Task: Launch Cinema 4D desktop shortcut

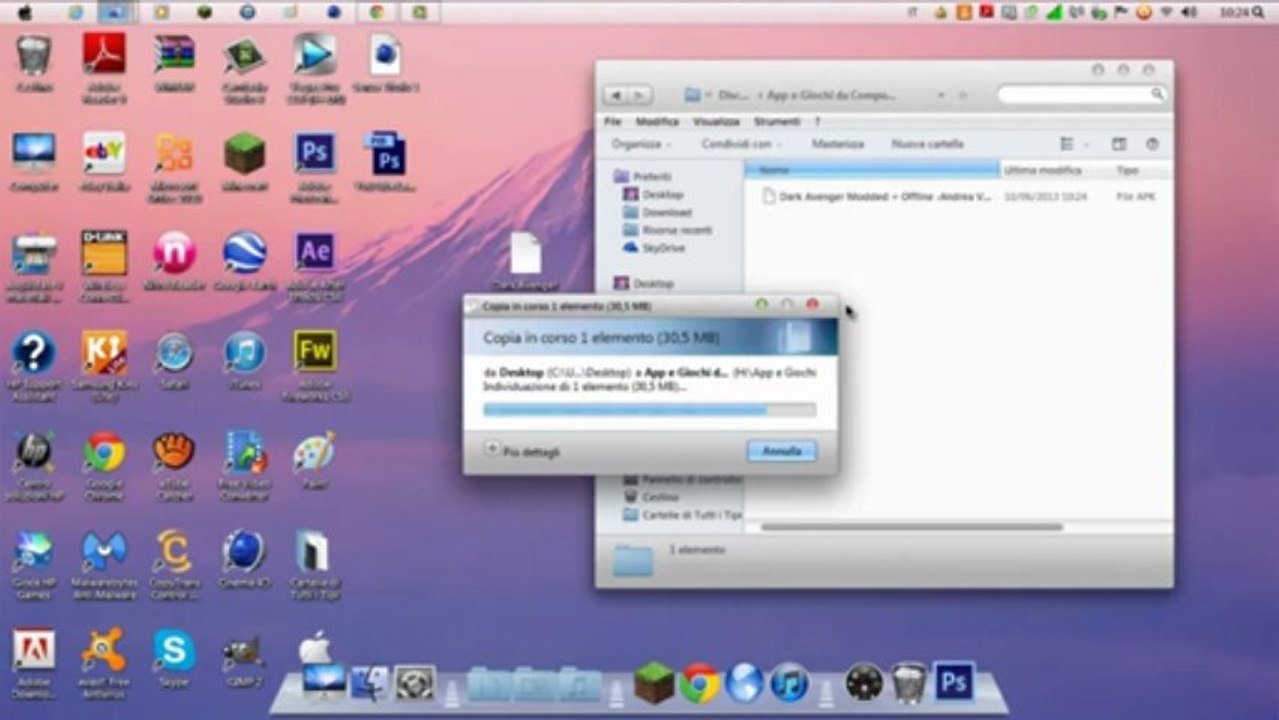Action: point(244,551)
